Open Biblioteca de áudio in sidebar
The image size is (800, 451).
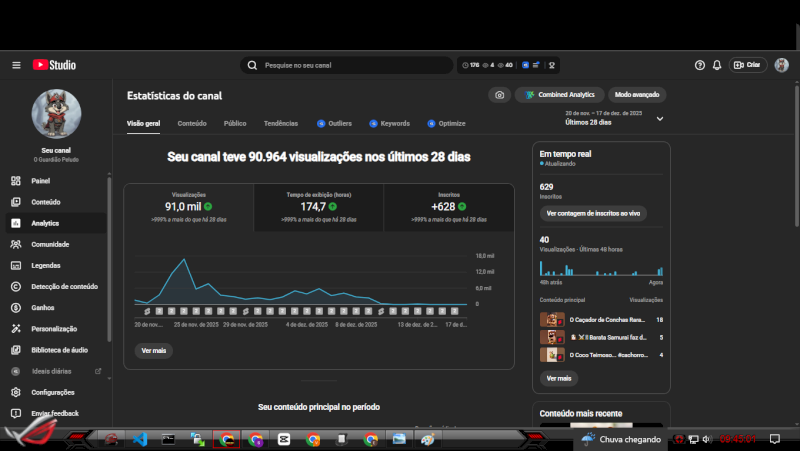[x=59, y=350]
